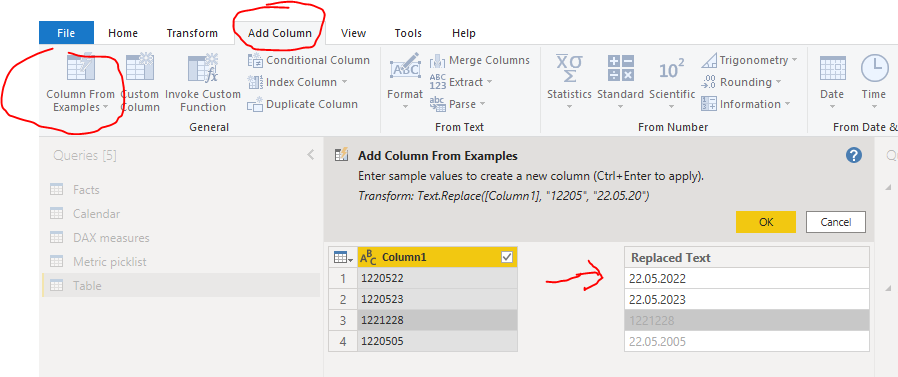Open the Information dropdown arrow
The height and width of the screenshot is (377, 898).
(787, 104)
